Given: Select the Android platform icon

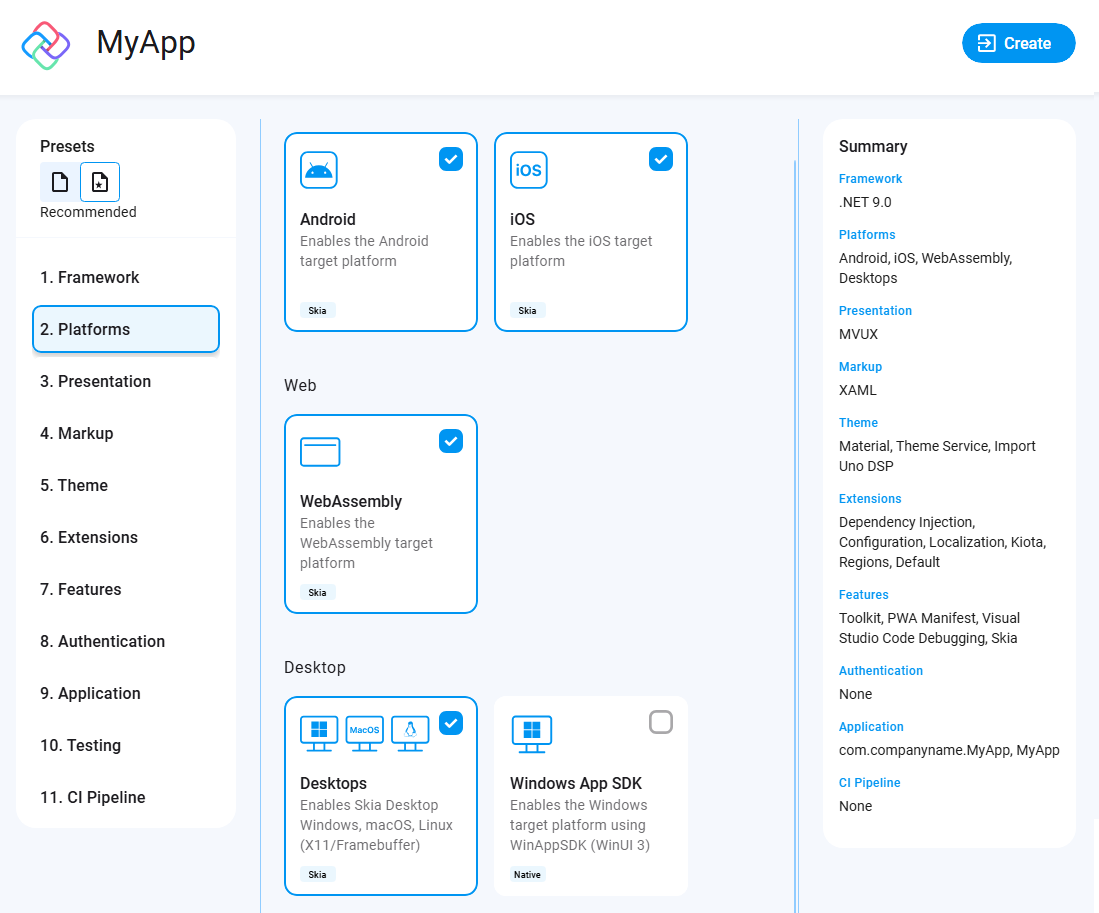Looking at the screenshot, I should coord(318,170).
